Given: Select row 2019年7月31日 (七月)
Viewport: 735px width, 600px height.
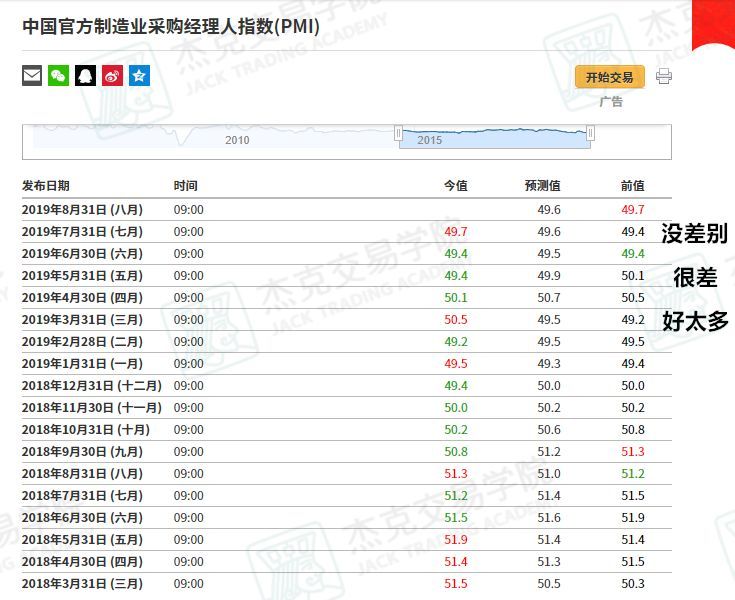Looking at the screenshot, I should 347,232.
